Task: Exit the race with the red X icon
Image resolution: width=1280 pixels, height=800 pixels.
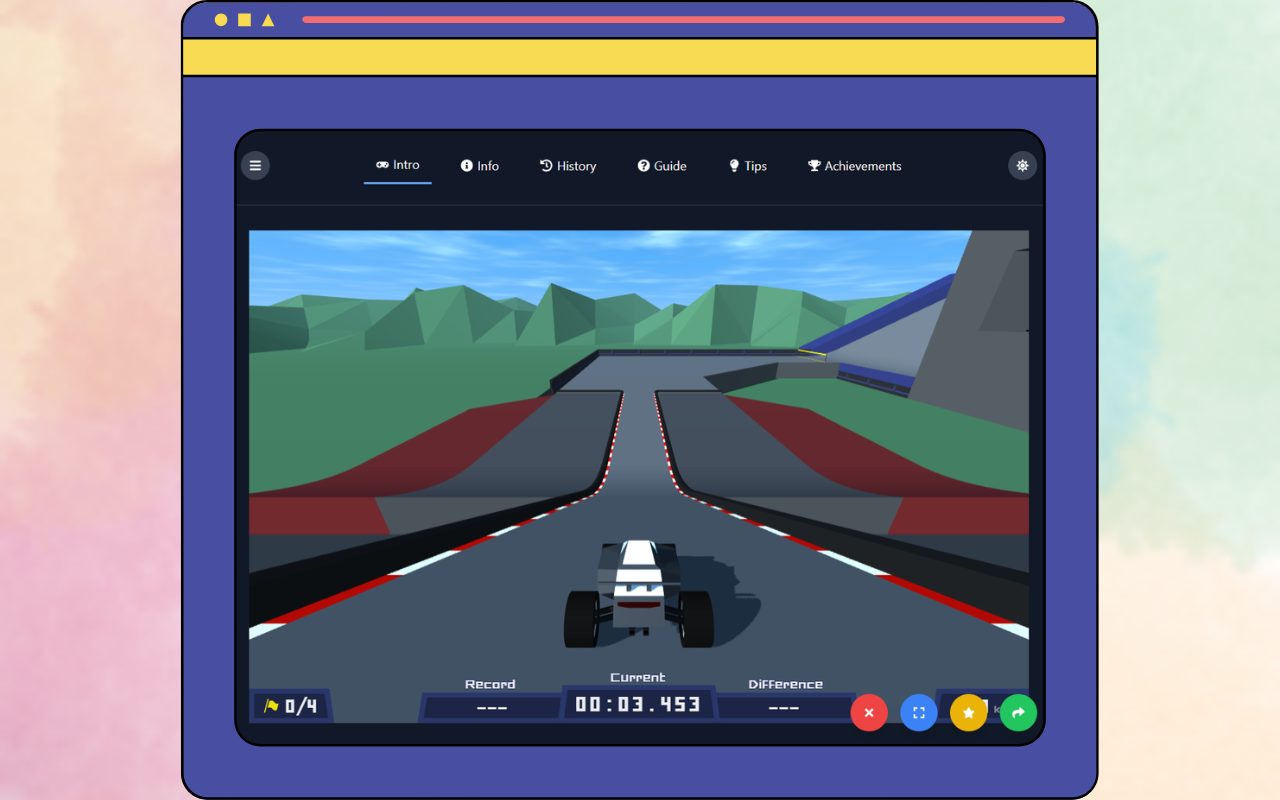Action: click(x=868, y=712)
